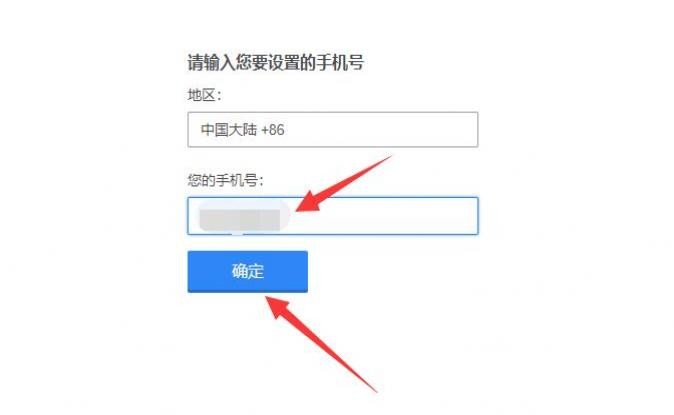Click the 请输入您要设置的手机号 heading

point(276,63)
